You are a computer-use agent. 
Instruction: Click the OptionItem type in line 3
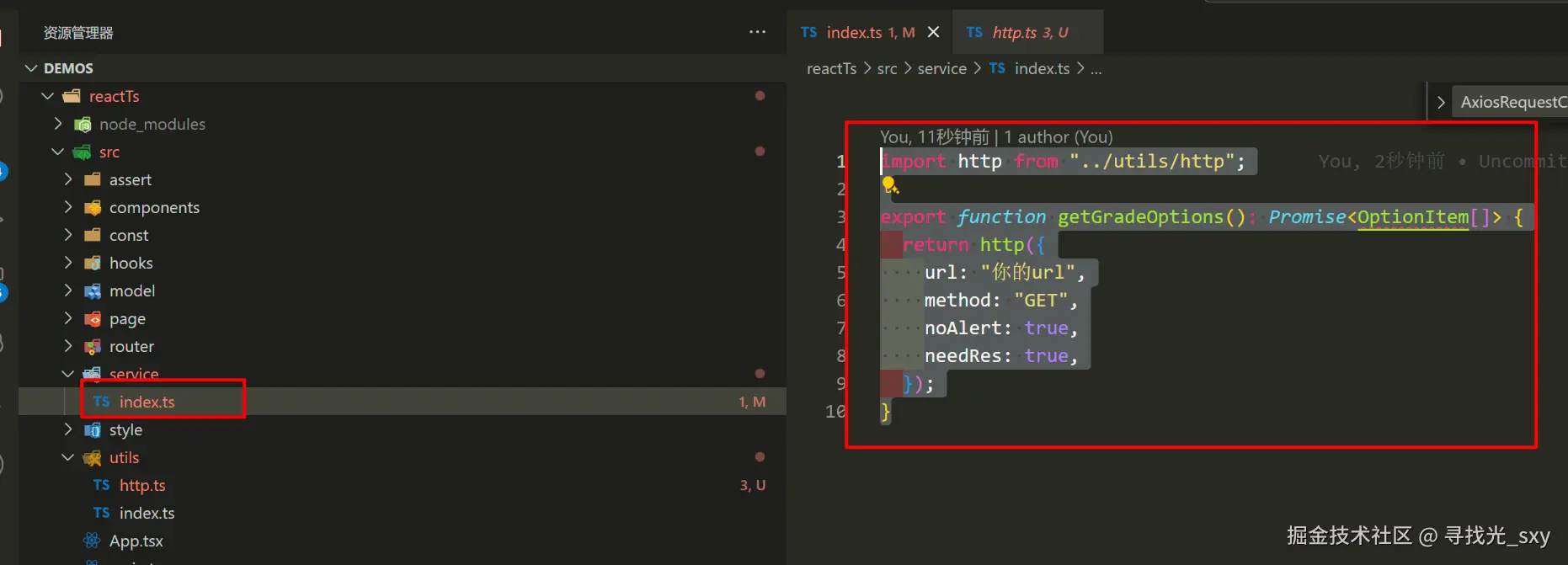coord(1413,216)
